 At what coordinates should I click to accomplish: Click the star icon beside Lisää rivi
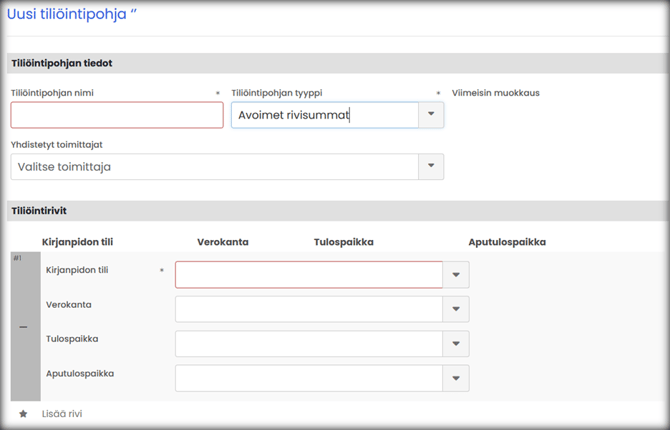[23, 413]
